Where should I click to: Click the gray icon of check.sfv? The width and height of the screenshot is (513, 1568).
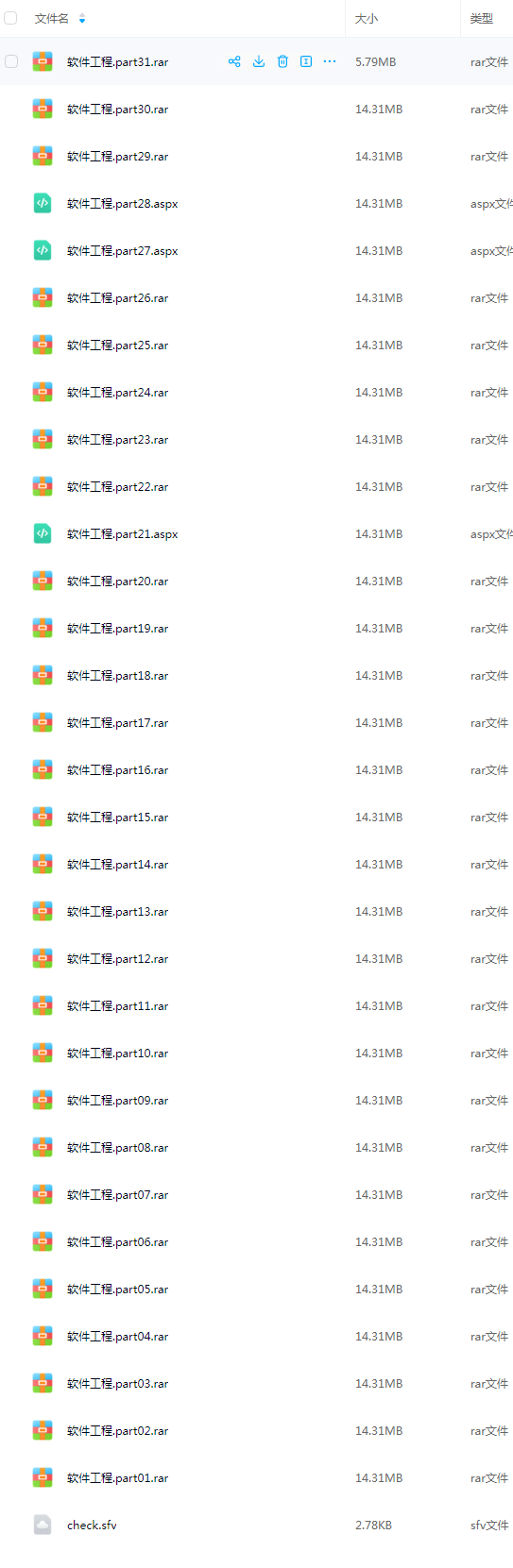point(43,1525)
